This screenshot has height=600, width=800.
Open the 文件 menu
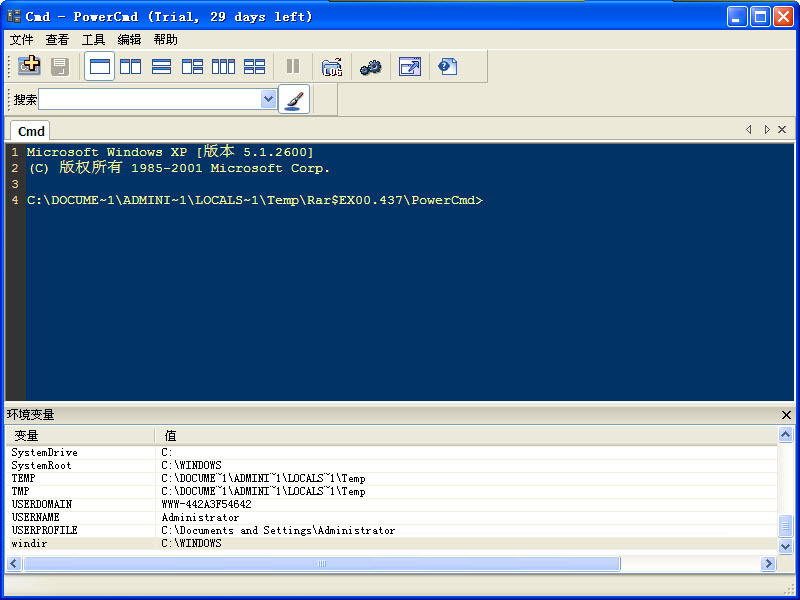(21, 40)
